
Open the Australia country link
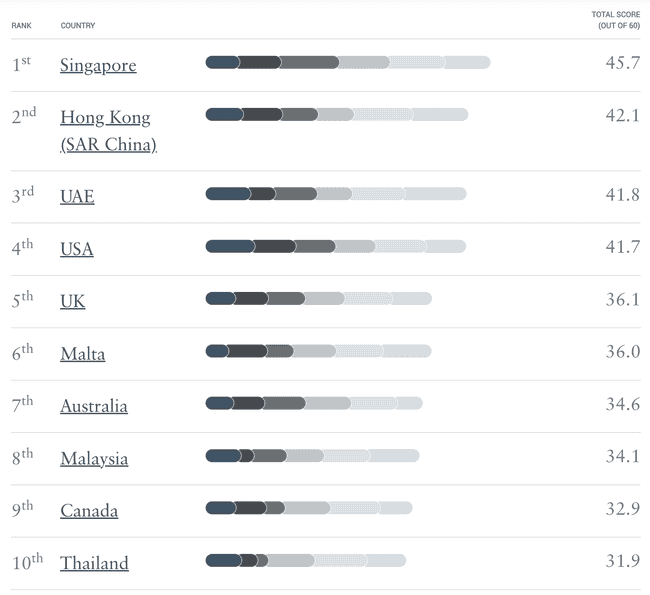pyautogui.click(x=94, y=406)
